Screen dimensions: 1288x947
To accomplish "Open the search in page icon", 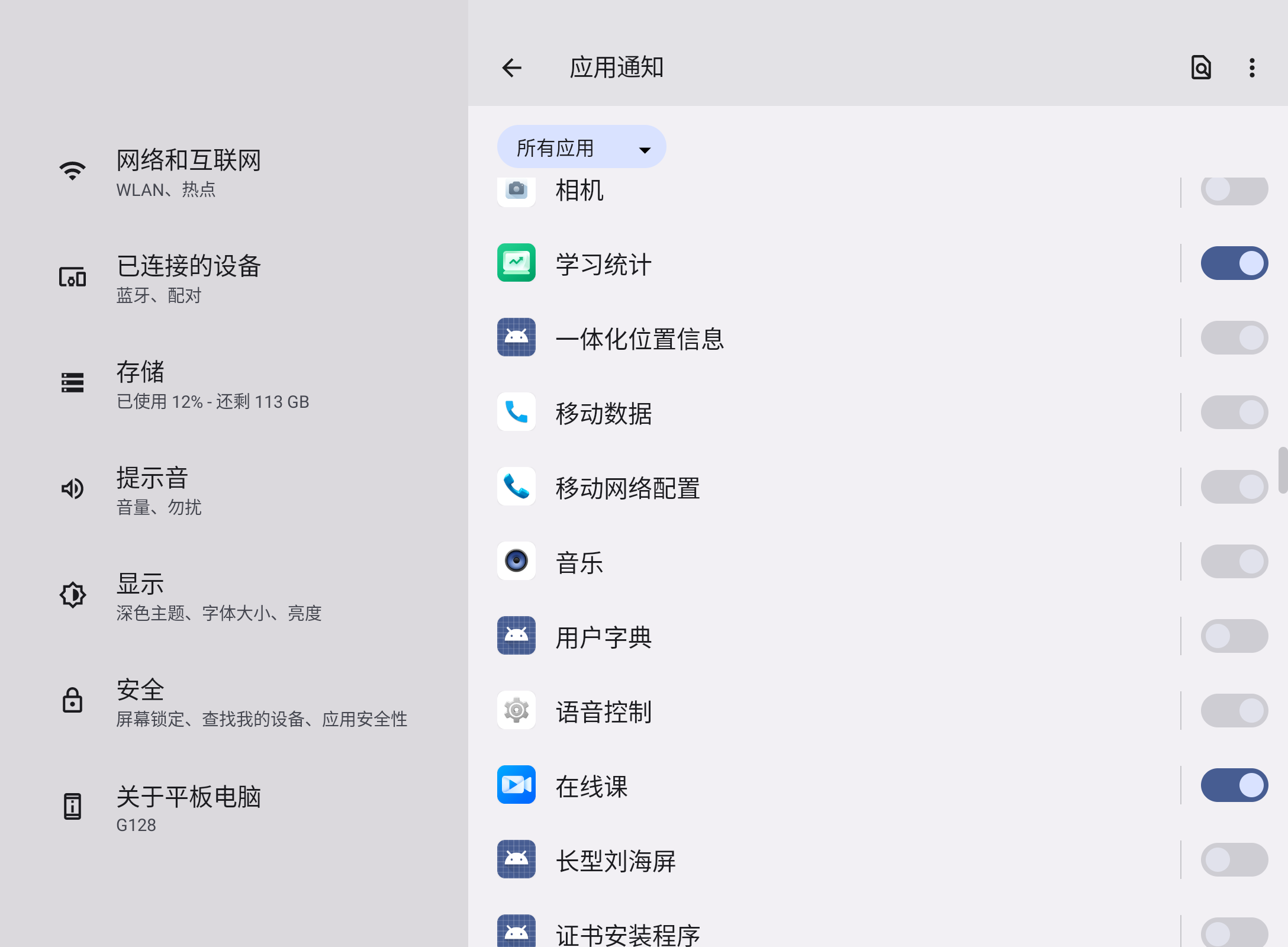I will [1201, 68].
